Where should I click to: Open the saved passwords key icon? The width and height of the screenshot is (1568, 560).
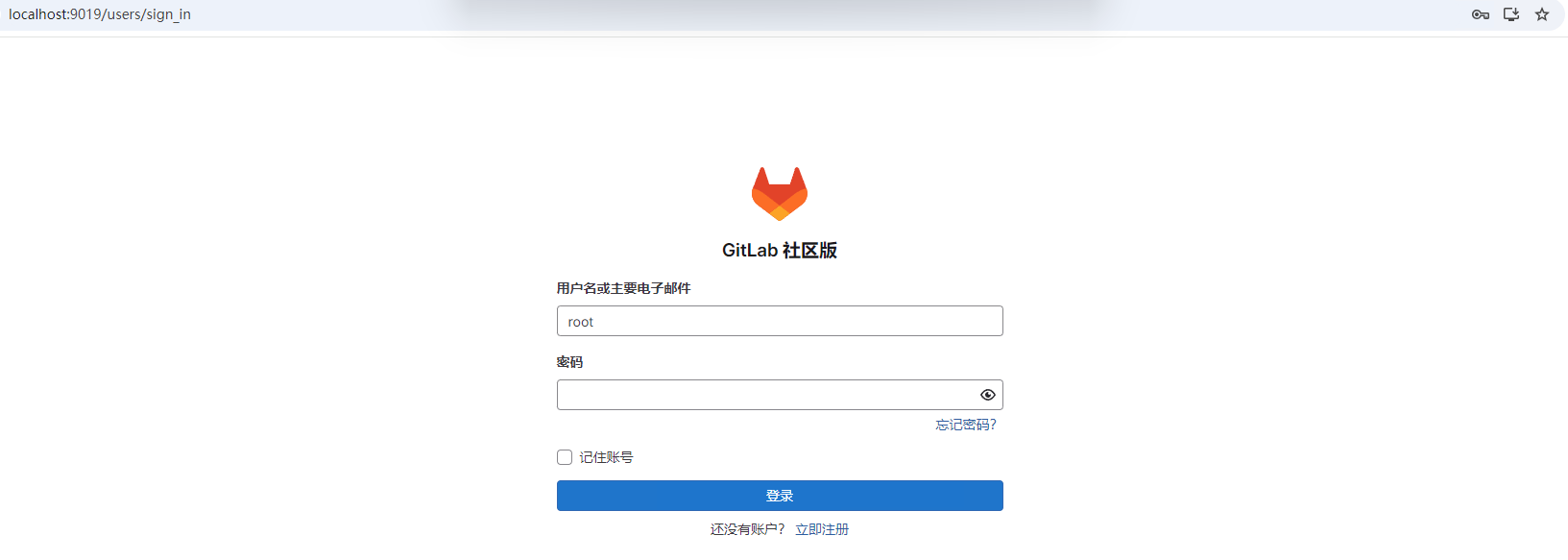(1480, 14)
